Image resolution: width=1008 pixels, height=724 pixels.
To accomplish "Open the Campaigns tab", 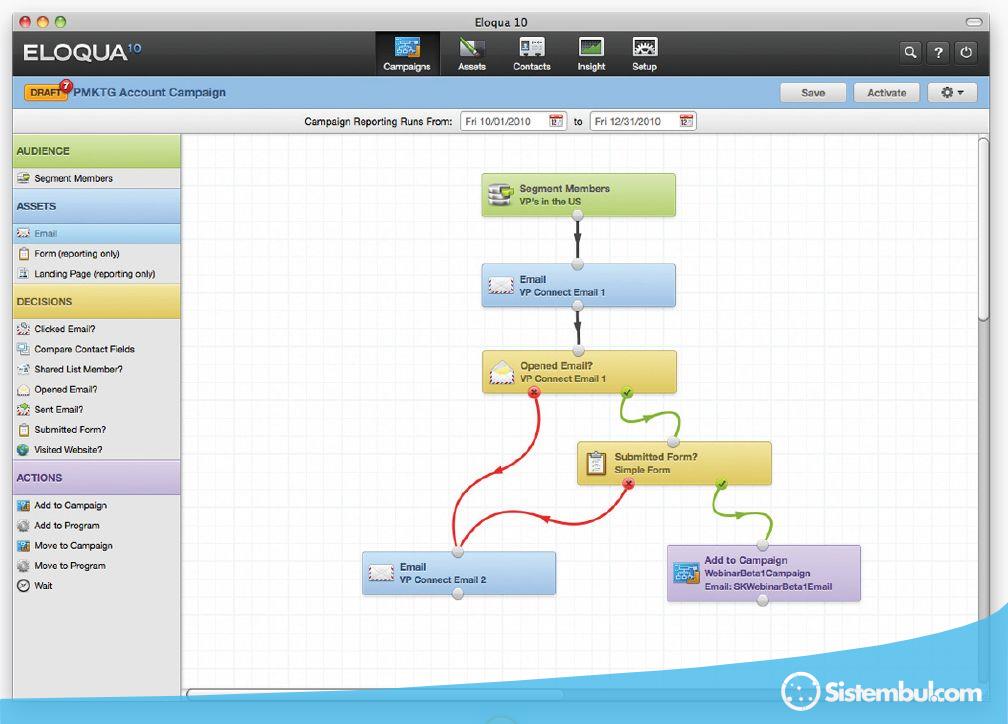I will coord(407,54).
